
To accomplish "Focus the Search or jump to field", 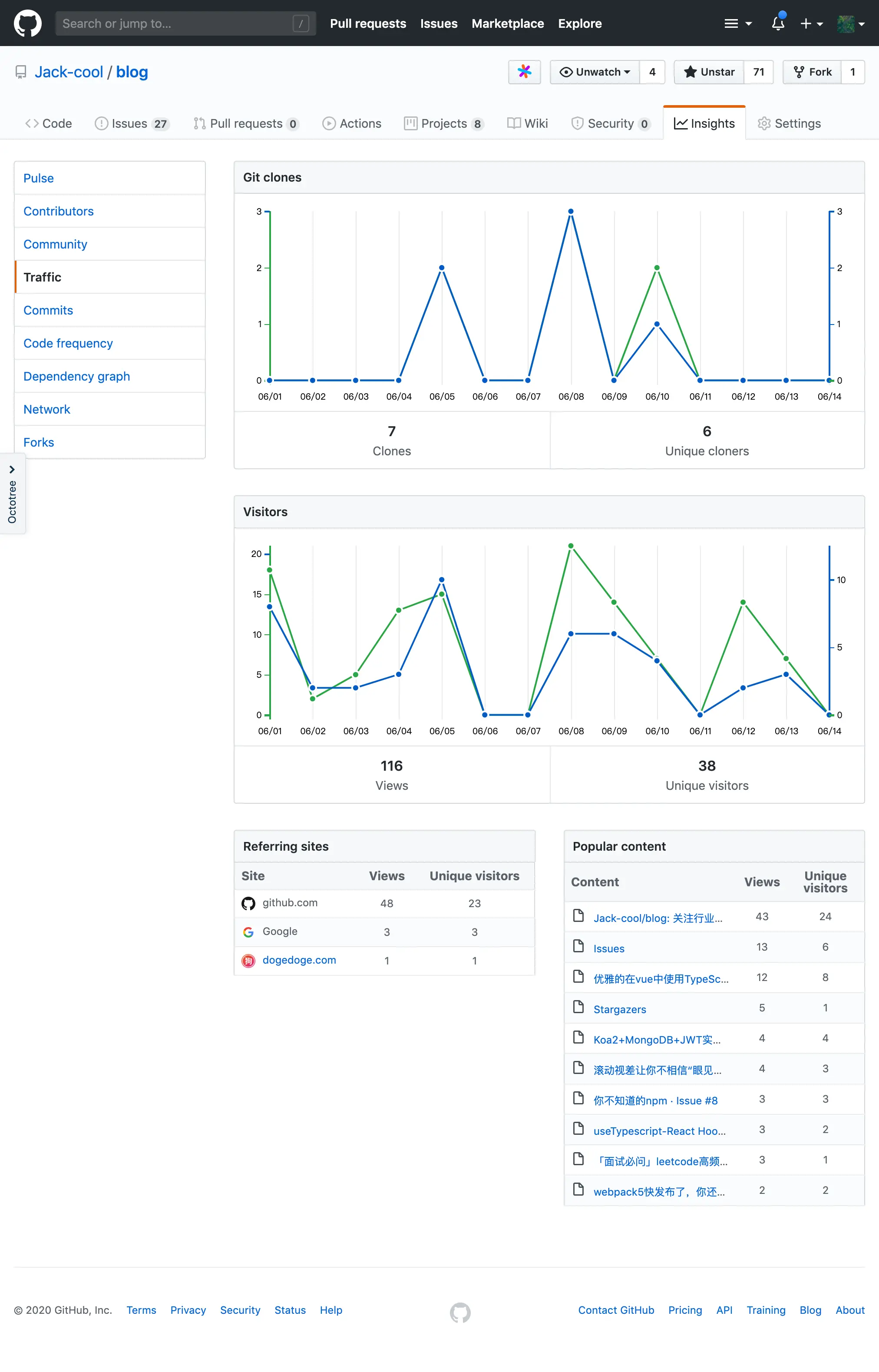I will tap(177, 23).
